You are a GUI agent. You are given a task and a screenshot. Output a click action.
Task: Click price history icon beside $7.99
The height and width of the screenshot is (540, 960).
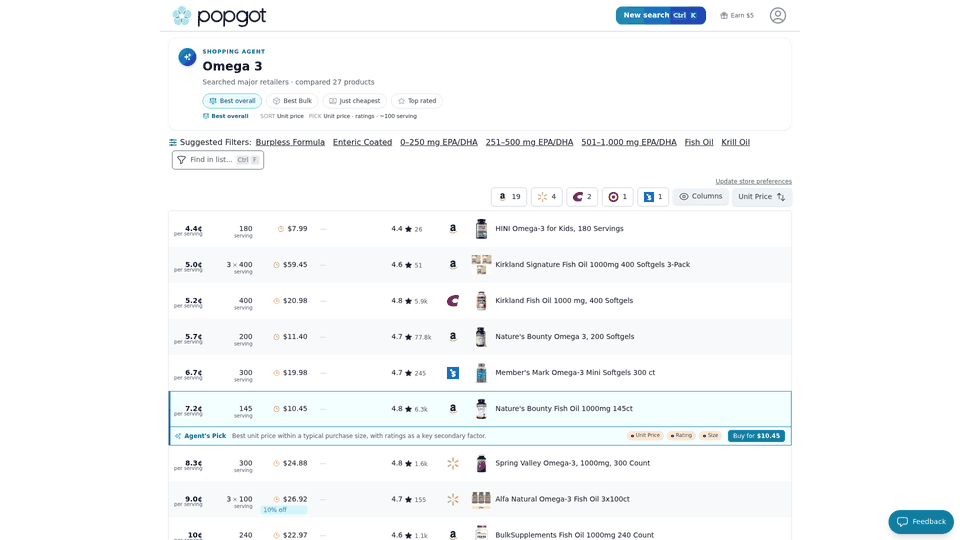click(x=281, y=229)
